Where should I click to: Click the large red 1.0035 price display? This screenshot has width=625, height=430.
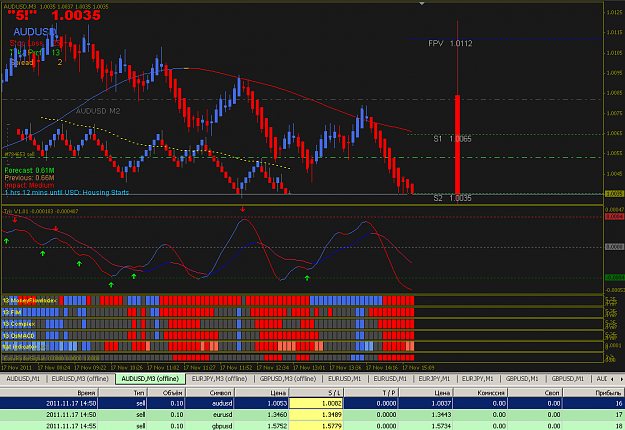tap(76, 16)
